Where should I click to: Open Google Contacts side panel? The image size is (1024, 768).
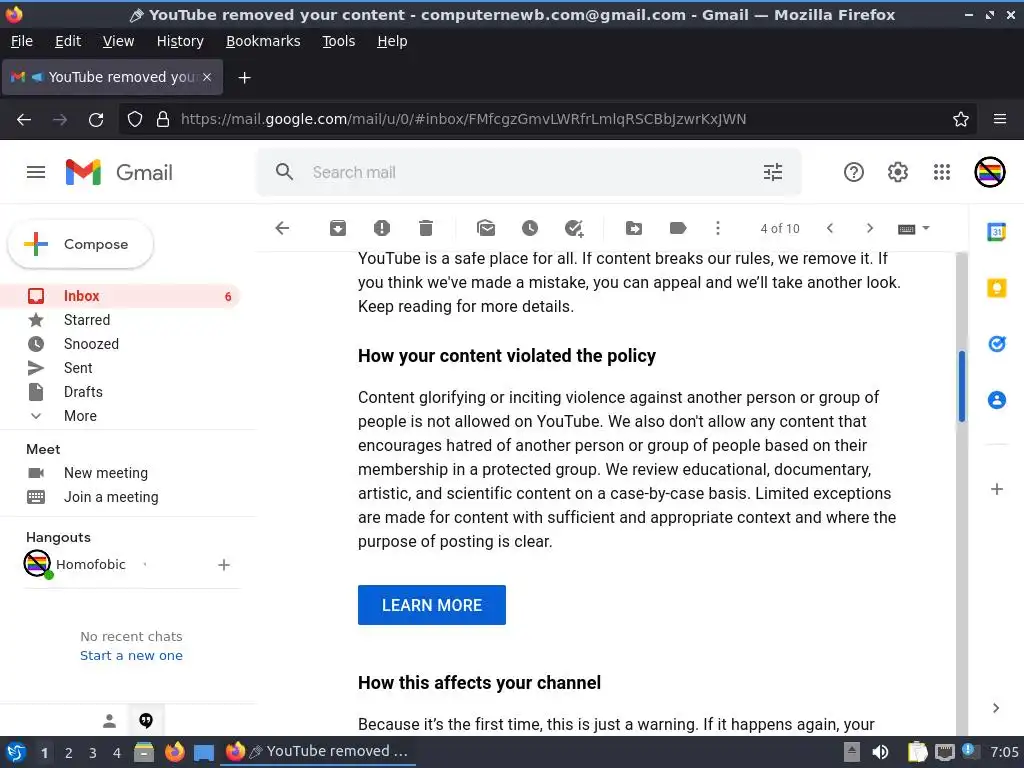pyautogui.click(x=997, y=400)
